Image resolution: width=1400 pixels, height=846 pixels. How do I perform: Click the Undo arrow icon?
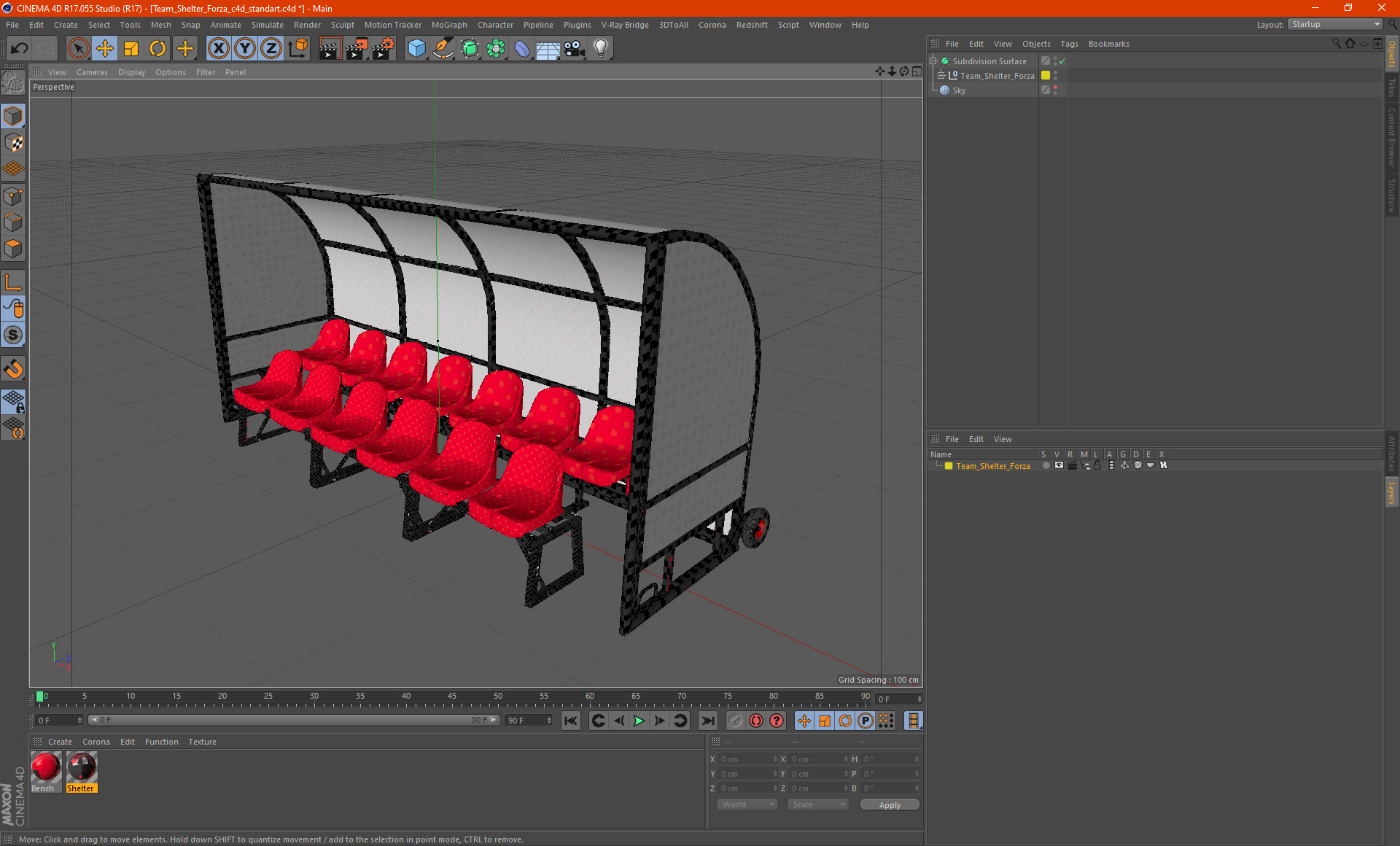(x=20, y=49)
